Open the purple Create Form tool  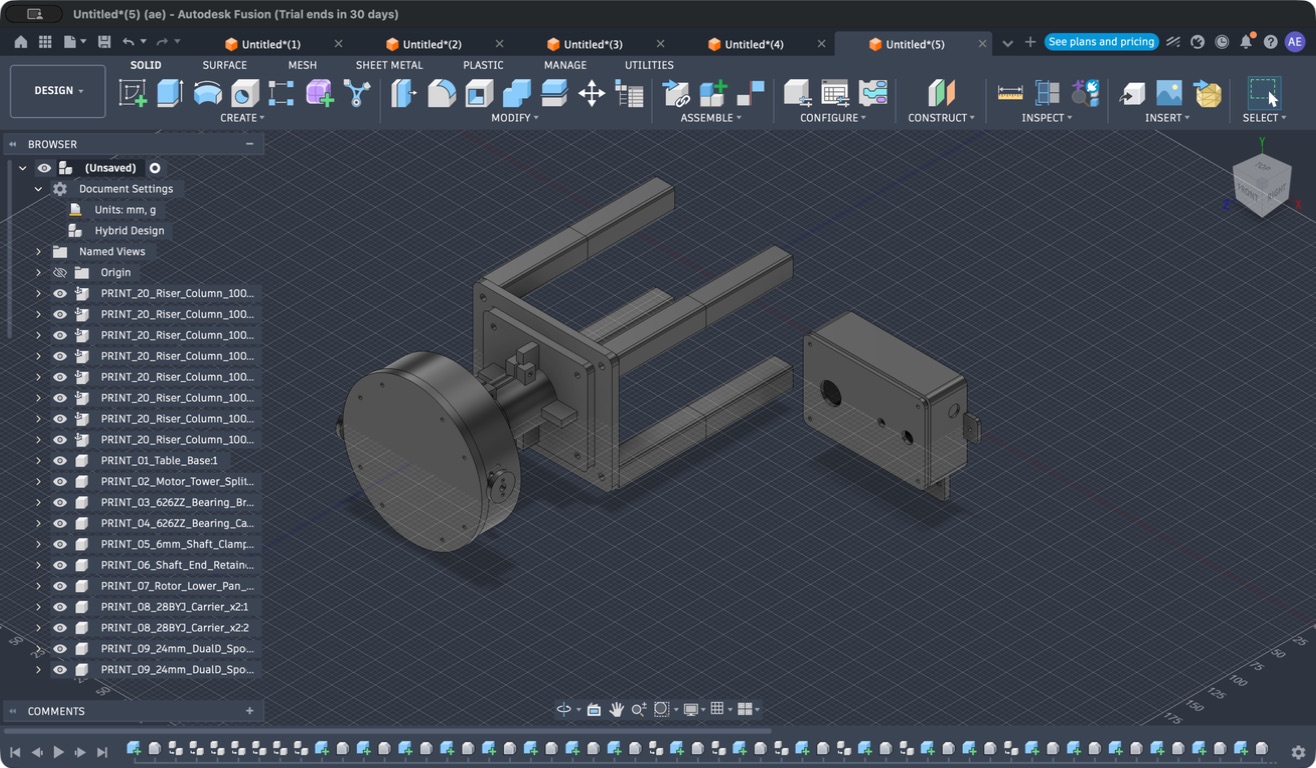[x=319, y=93]
